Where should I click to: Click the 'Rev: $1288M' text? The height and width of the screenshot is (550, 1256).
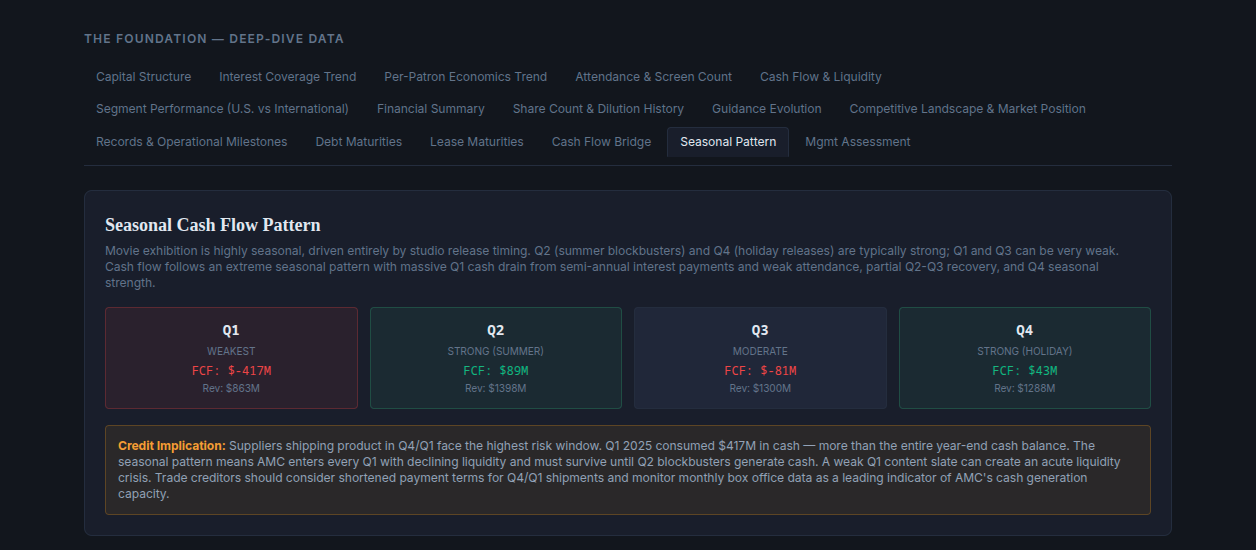tap(1025, 388)
